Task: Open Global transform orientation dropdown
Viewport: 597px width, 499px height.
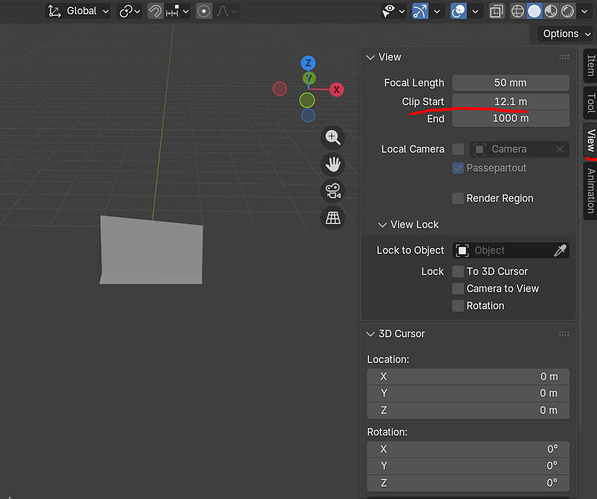Action: [x=79, y=11]
